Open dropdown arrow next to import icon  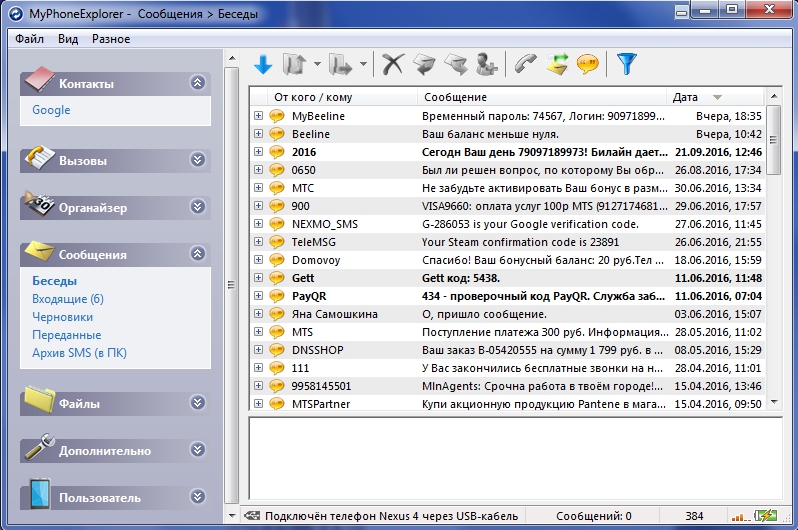tap(317, 64)
